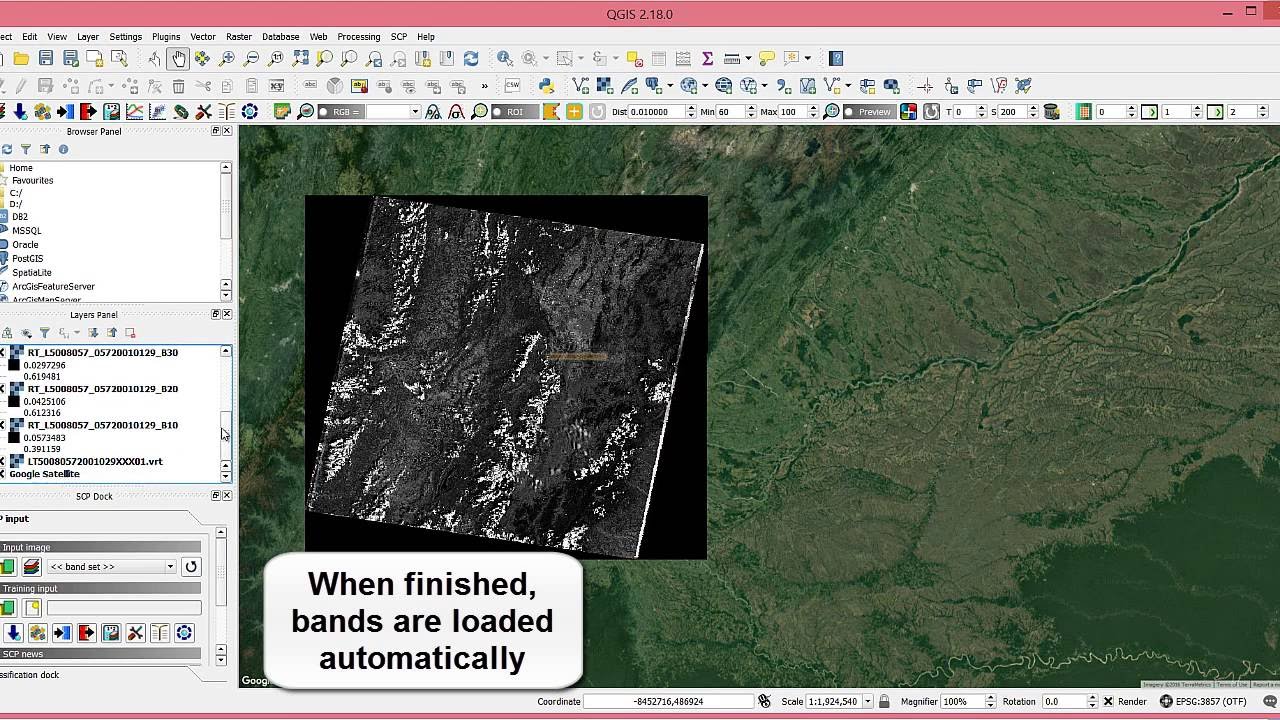Toggle visibility of RT_L5008057_05720010129_B10 layer
The width and height of the screenshot is (1280, 720).
(x=2, y=425)
